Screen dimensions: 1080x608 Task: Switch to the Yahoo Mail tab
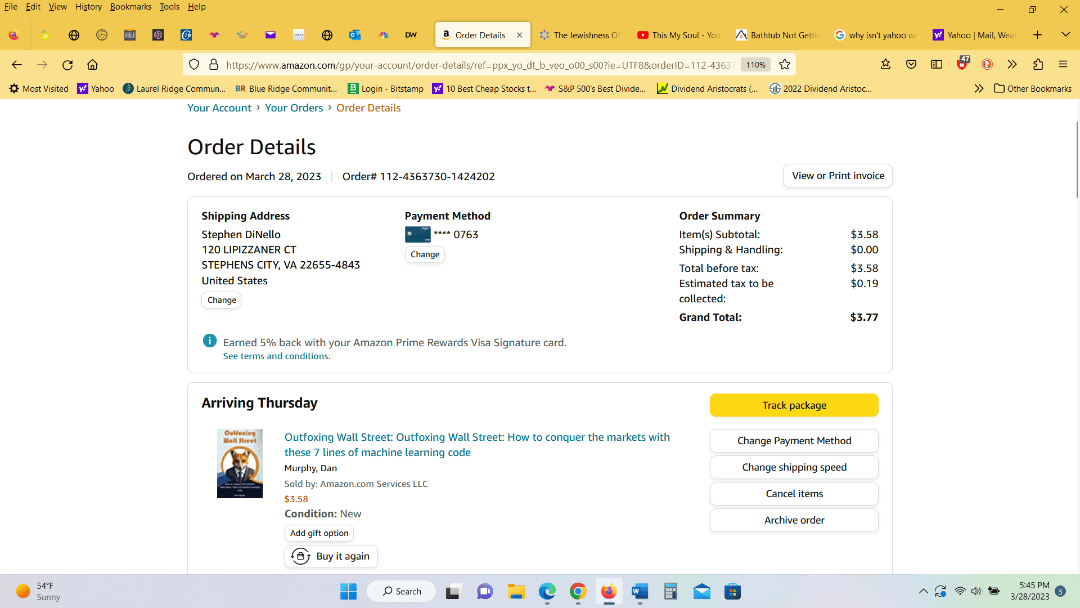(975, 35)
